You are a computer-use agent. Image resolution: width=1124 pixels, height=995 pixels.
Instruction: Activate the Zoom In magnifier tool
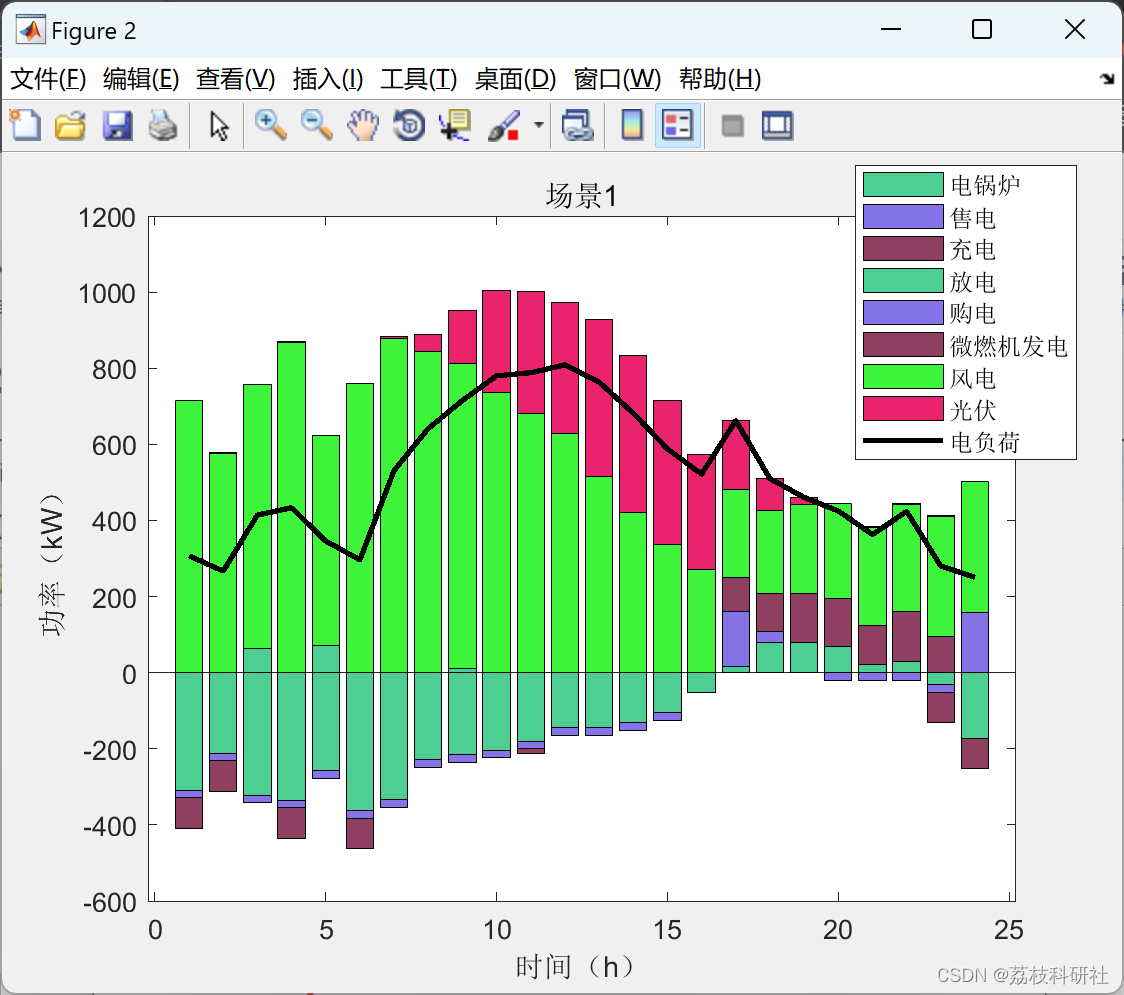[x=270, y=125]
